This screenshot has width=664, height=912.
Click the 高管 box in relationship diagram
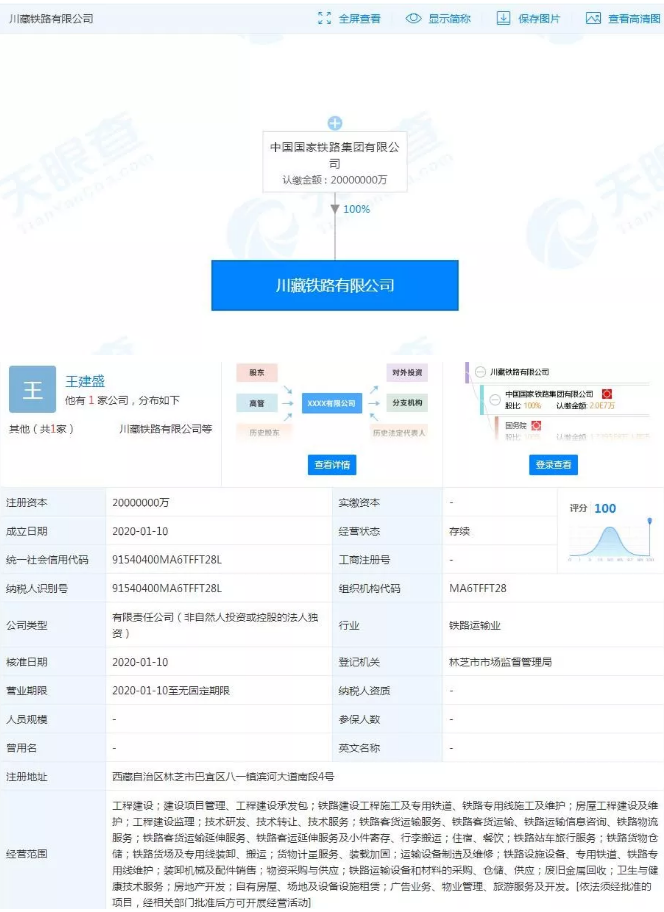(257, 402)
